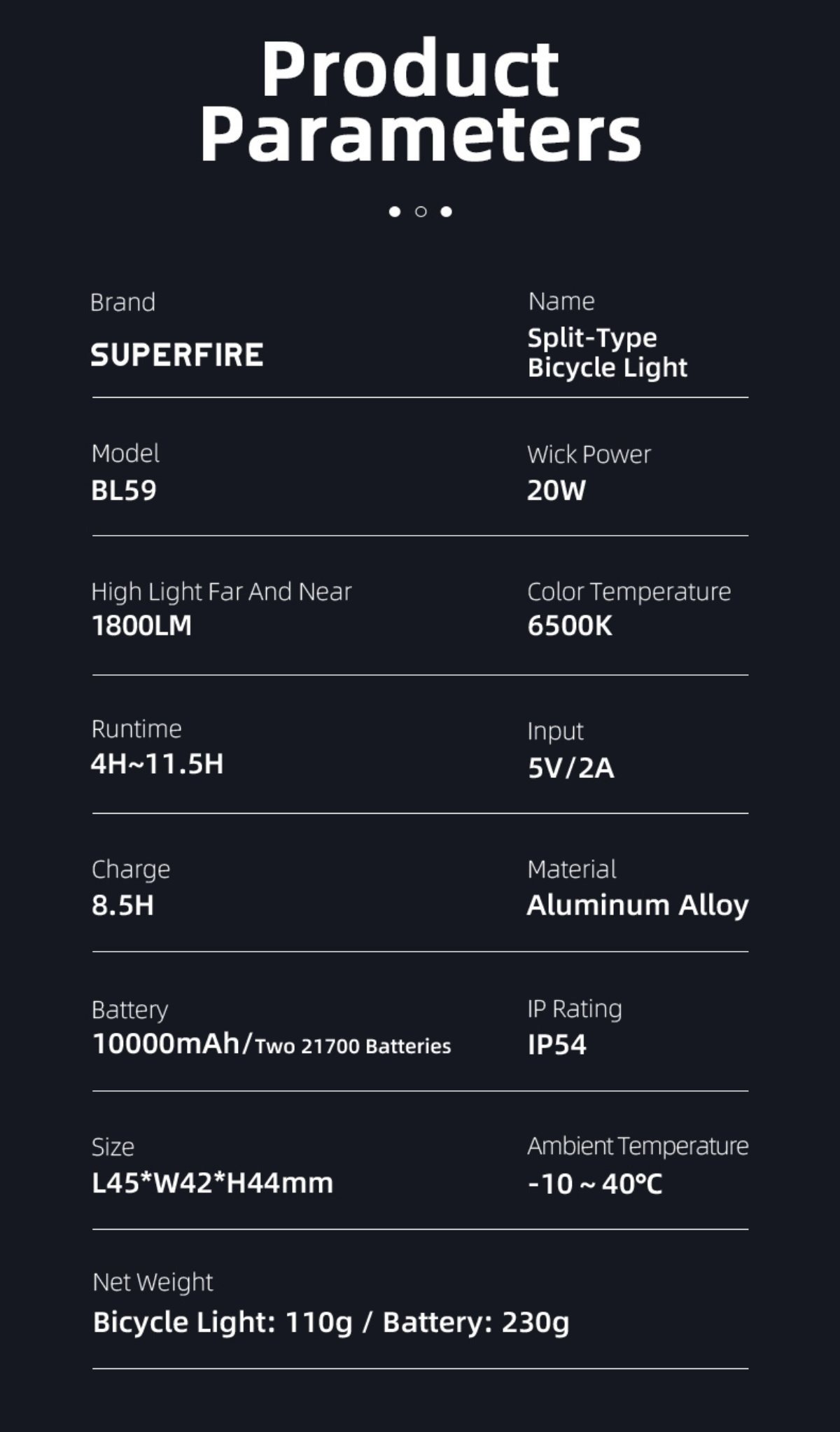Click the 6500K color temperature value

pos(570,625)
